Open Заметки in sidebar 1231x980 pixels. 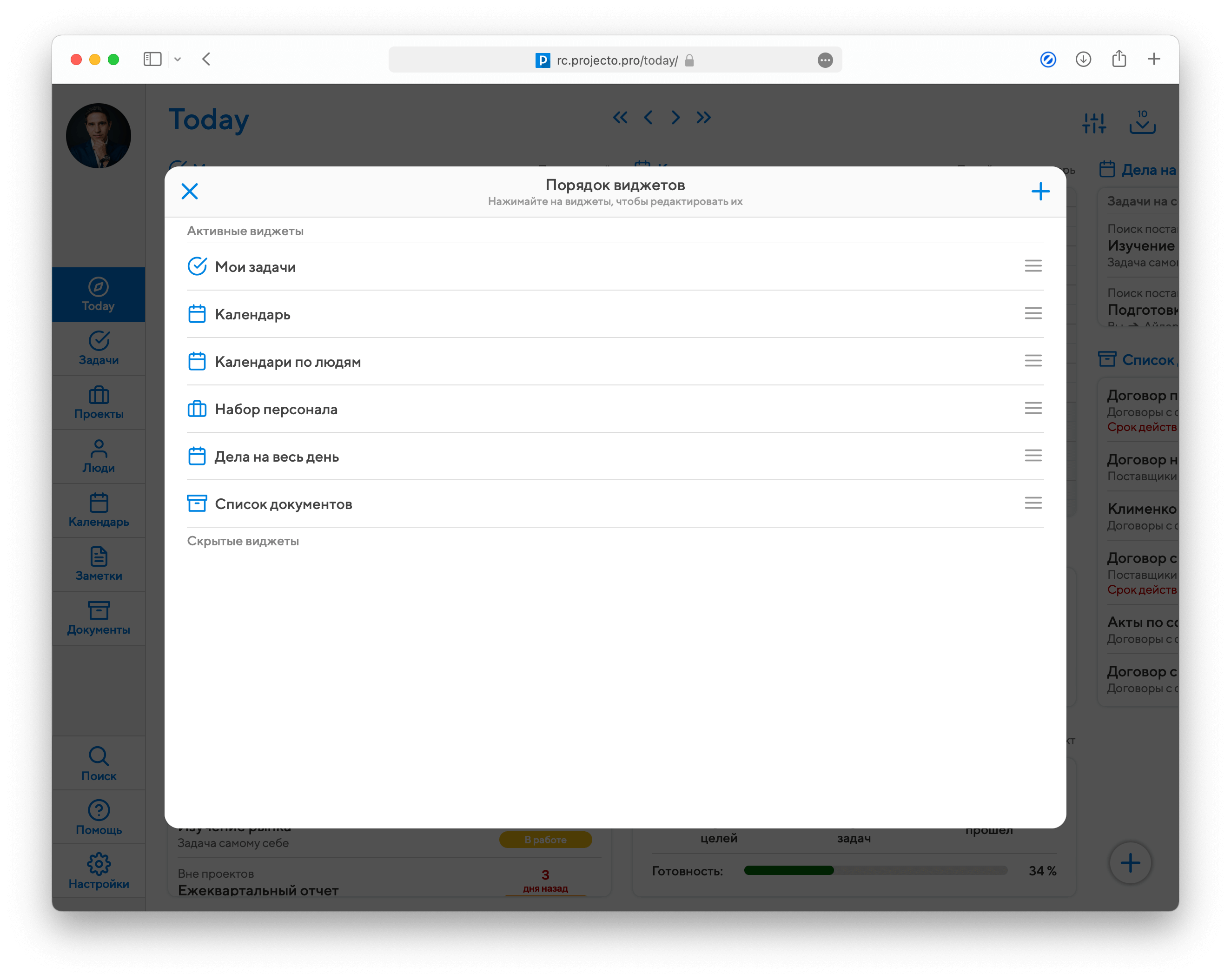tap(99, 564)
